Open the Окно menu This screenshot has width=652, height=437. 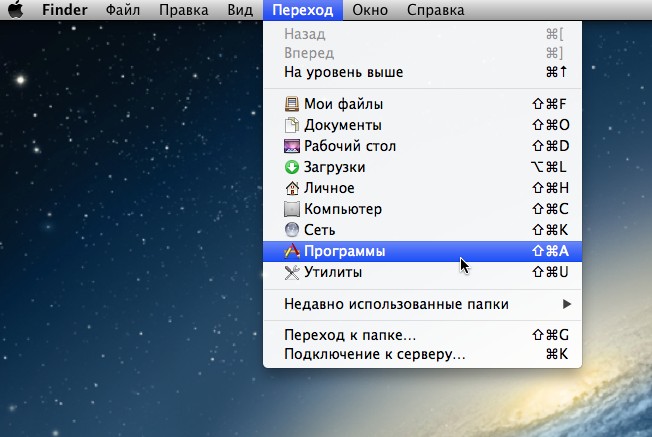(x=370, y=10)
